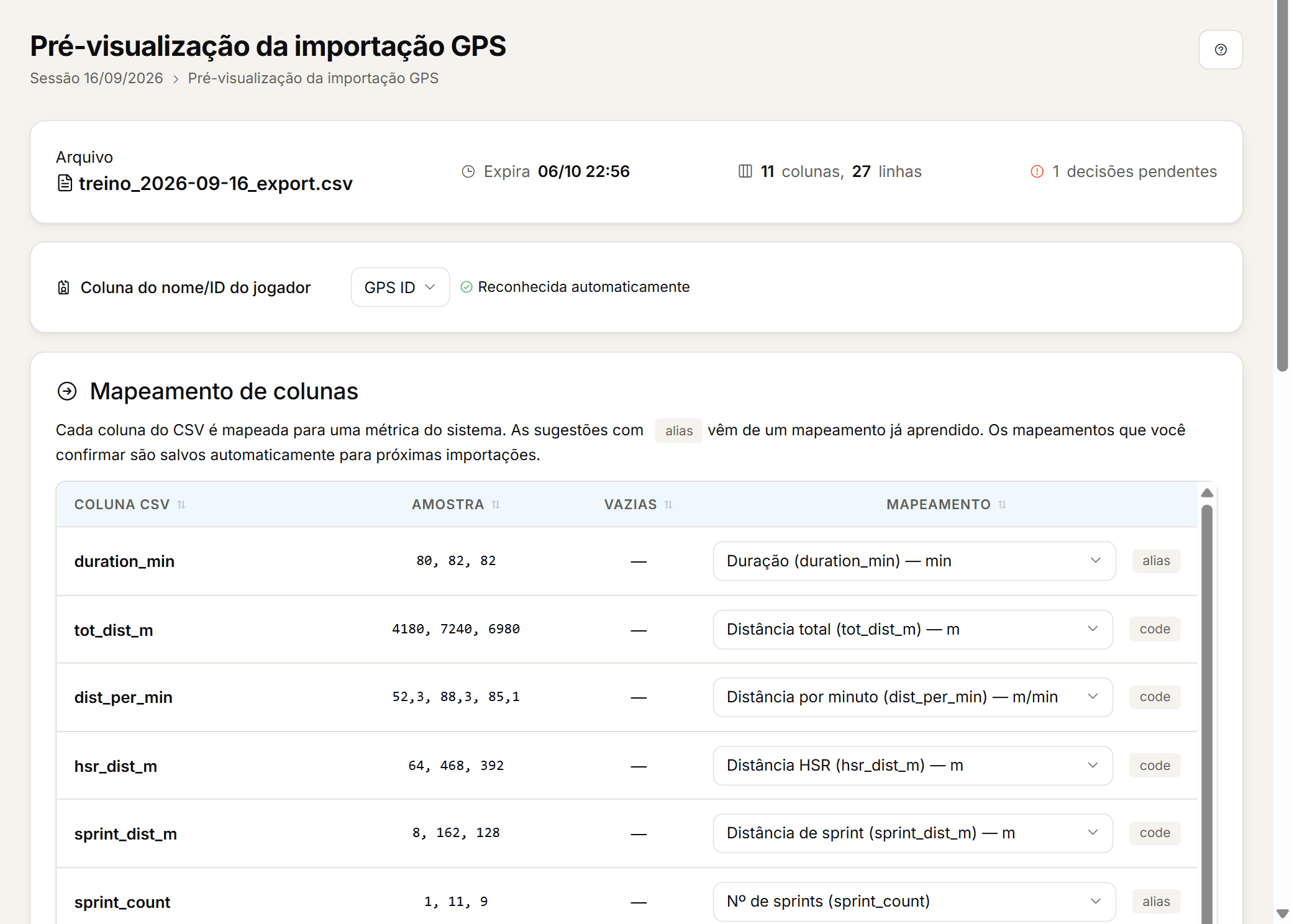Select the duration_min column name

pyautogui.click(x=124, y=561)
